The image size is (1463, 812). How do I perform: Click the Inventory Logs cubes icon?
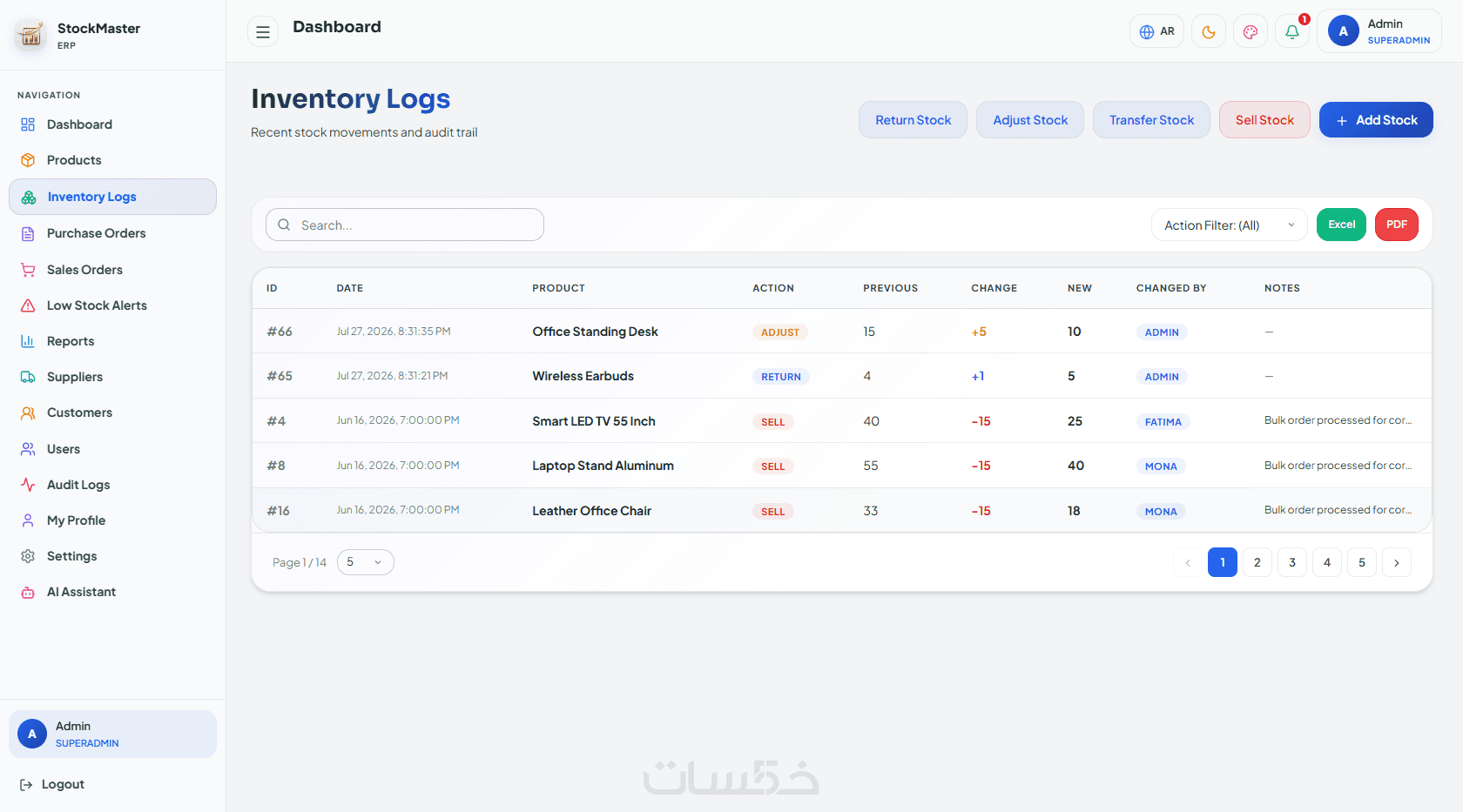click(x=29, y=197)
